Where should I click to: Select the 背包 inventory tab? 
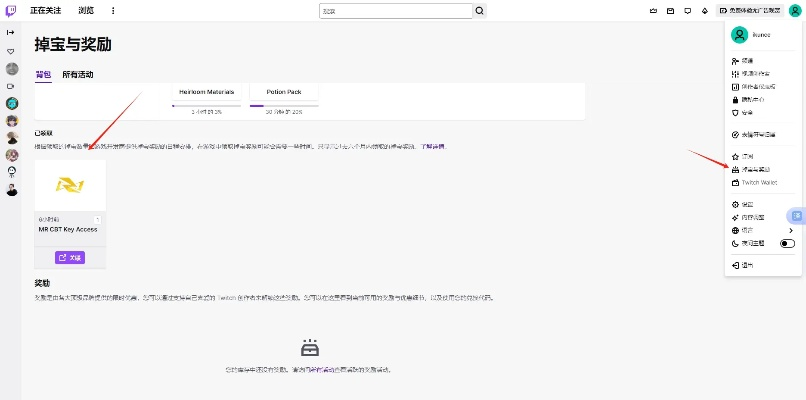[42, 74]
